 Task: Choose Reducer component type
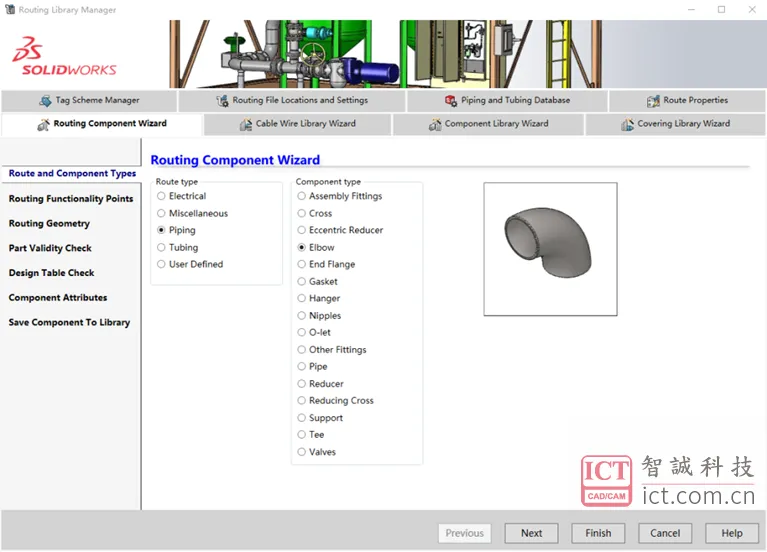[301, 384]
